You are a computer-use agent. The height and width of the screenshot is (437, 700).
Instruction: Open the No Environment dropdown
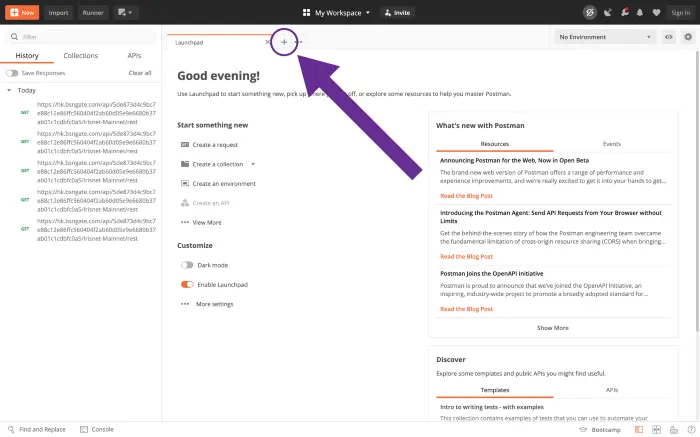(605, 37)
